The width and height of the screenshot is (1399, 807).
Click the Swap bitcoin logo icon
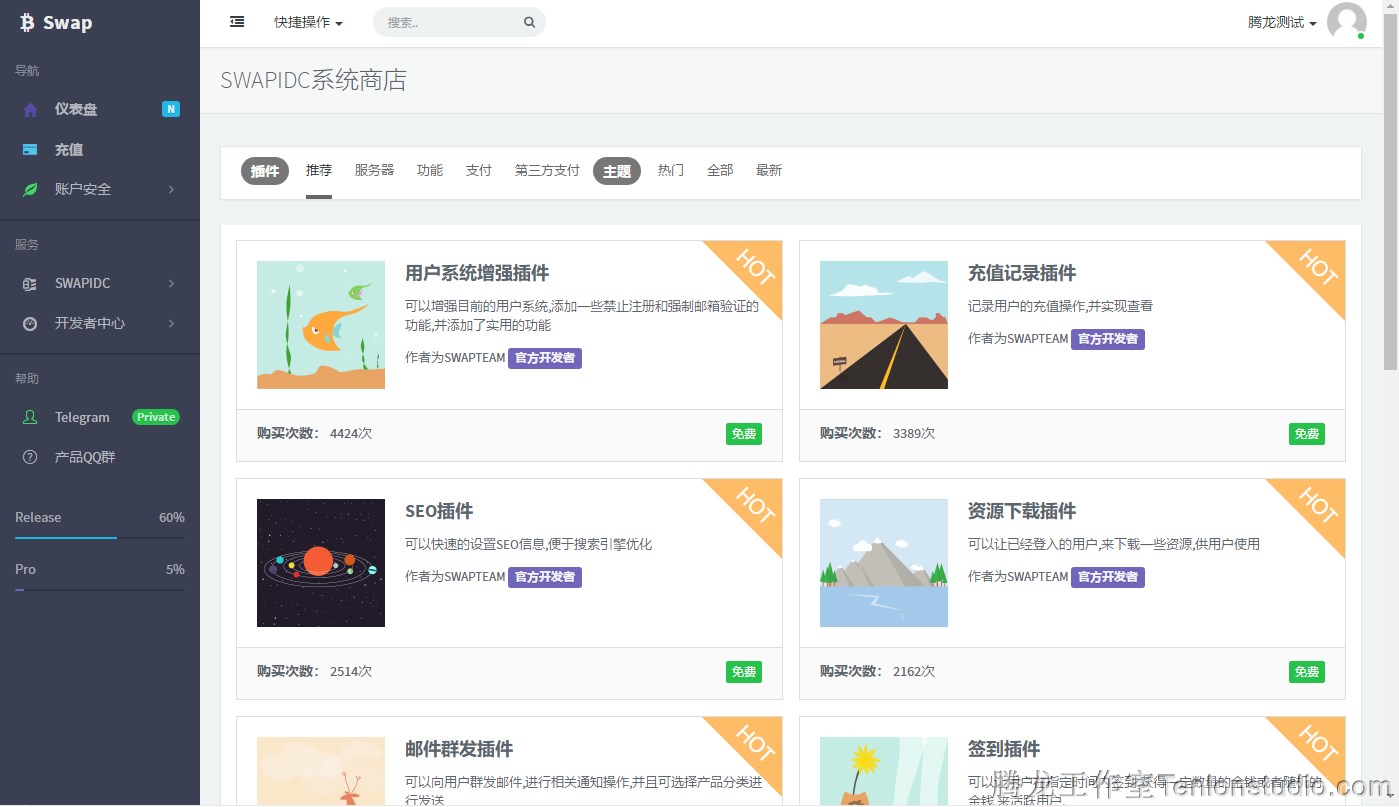27,22
